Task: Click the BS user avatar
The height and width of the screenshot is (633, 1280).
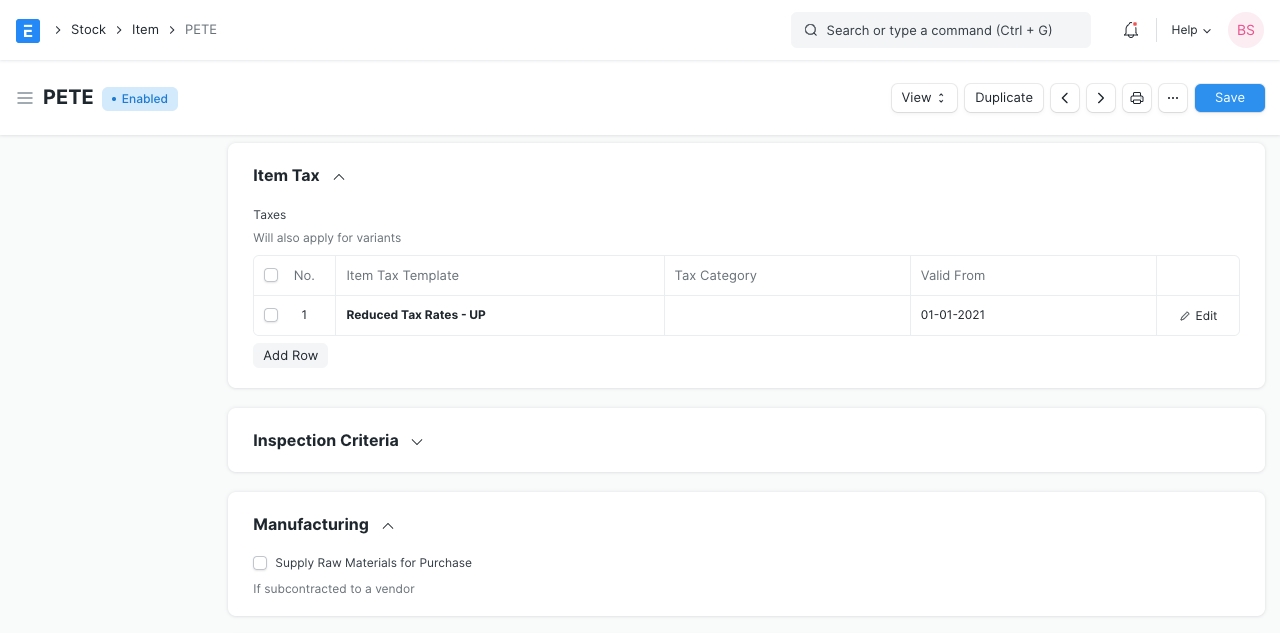Action: (x=1246, y=30)
